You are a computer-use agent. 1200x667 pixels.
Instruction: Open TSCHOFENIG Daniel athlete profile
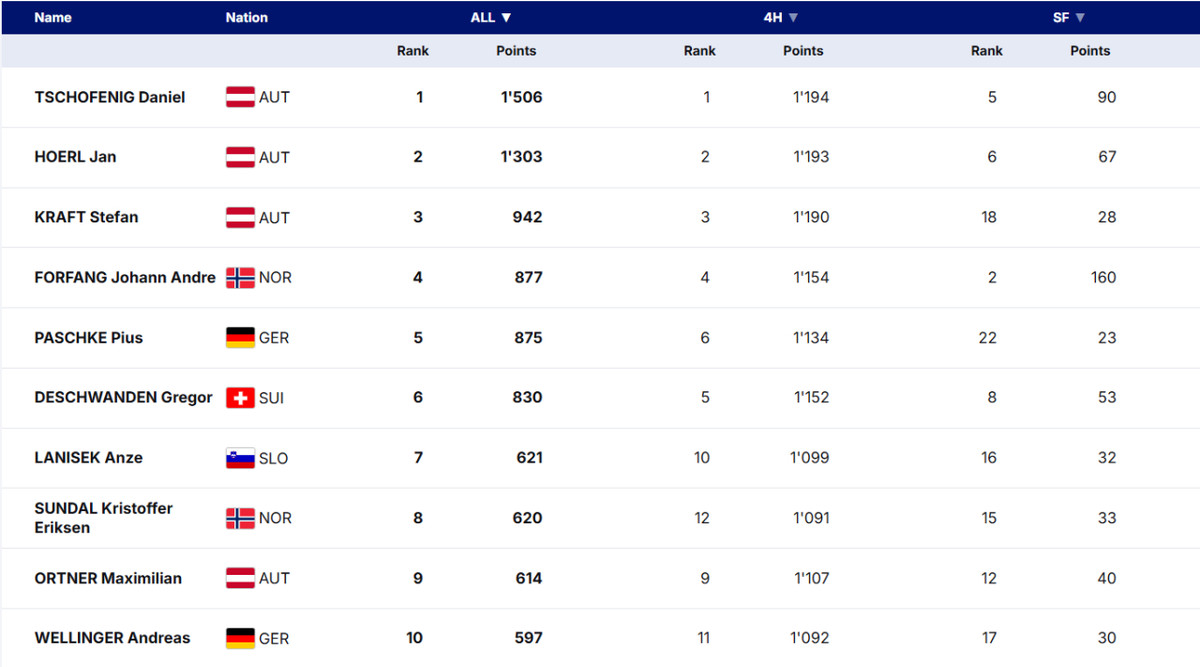click(x=110, y=97)
